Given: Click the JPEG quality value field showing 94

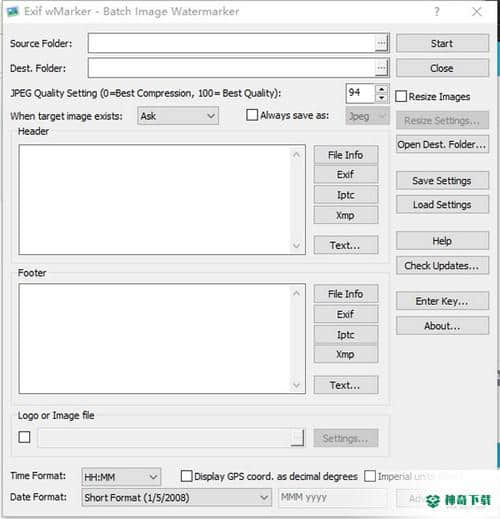Looking at the screenshot, I should 361,93.
